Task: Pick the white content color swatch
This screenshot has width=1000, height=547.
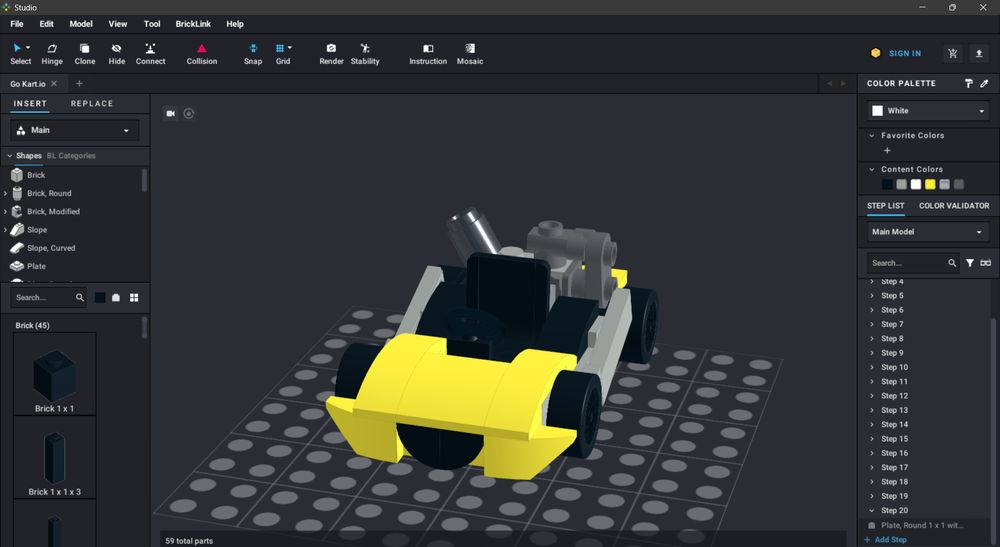Action: point(916,184)
